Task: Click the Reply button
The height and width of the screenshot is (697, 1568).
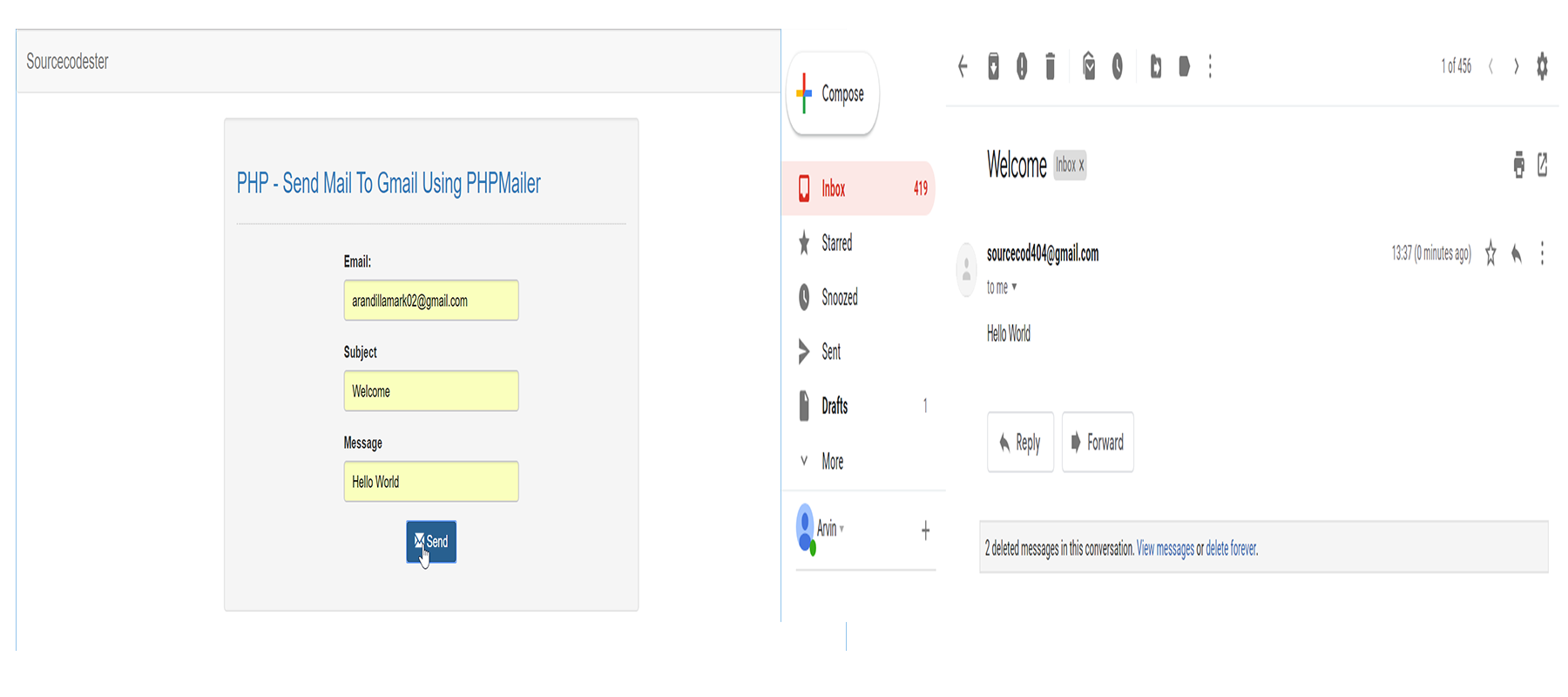Action: click(x=1020, y=442)
